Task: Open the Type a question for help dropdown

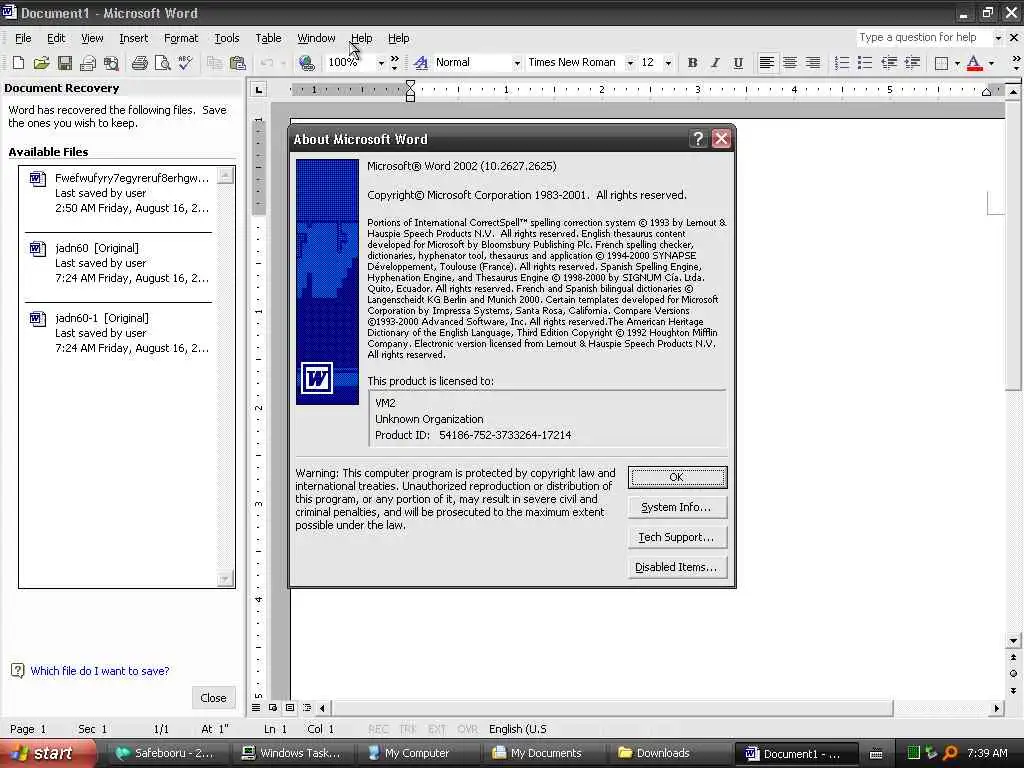Action: pyautogui.click(x=997, y=38)
